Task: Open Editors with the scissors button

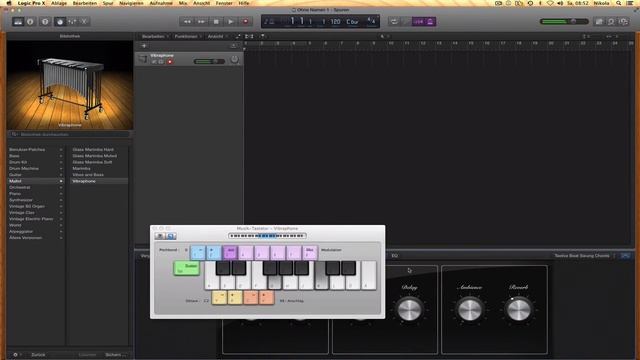Action: click(84, 22)
